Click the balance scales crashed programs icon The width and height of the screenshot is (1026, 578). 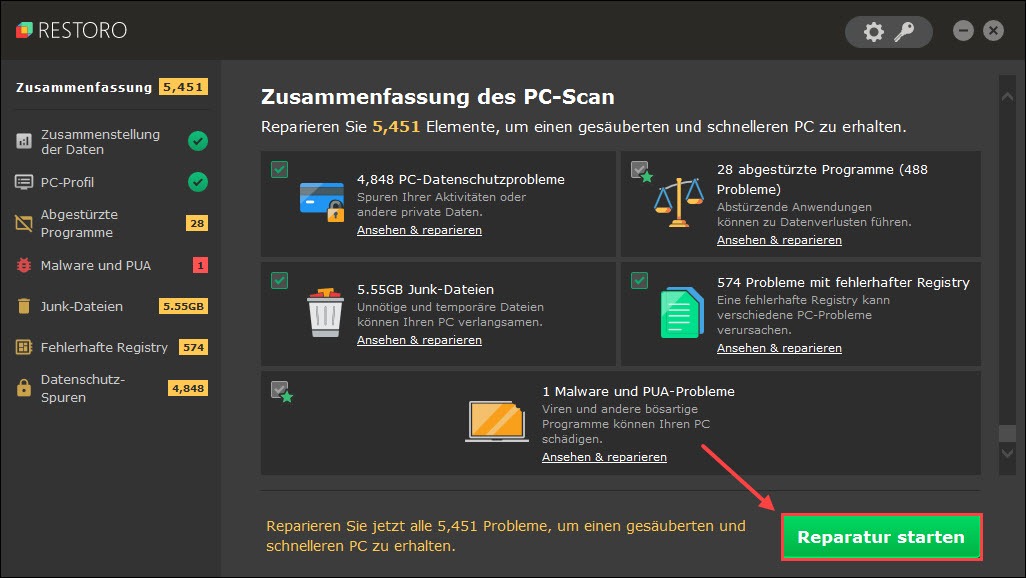pos(679,202)
